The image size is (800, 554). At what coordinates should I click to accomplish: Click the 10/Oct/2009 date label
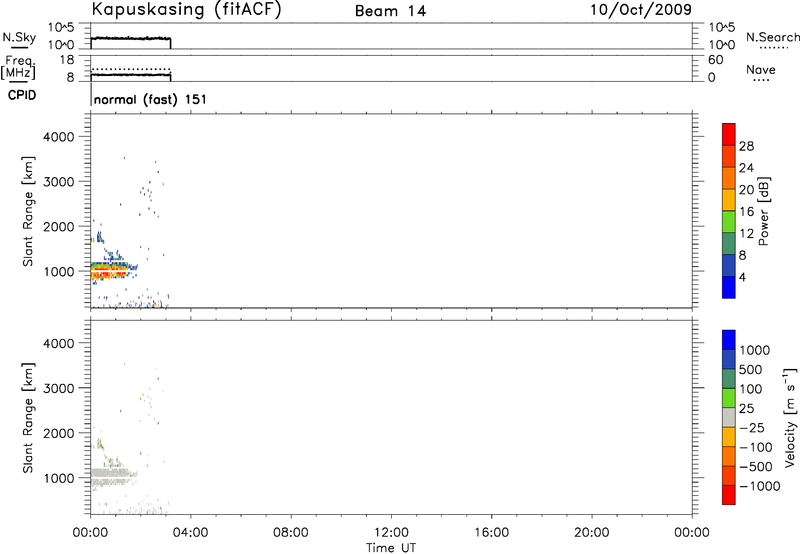pyautogui.click(x=641, y=10)
